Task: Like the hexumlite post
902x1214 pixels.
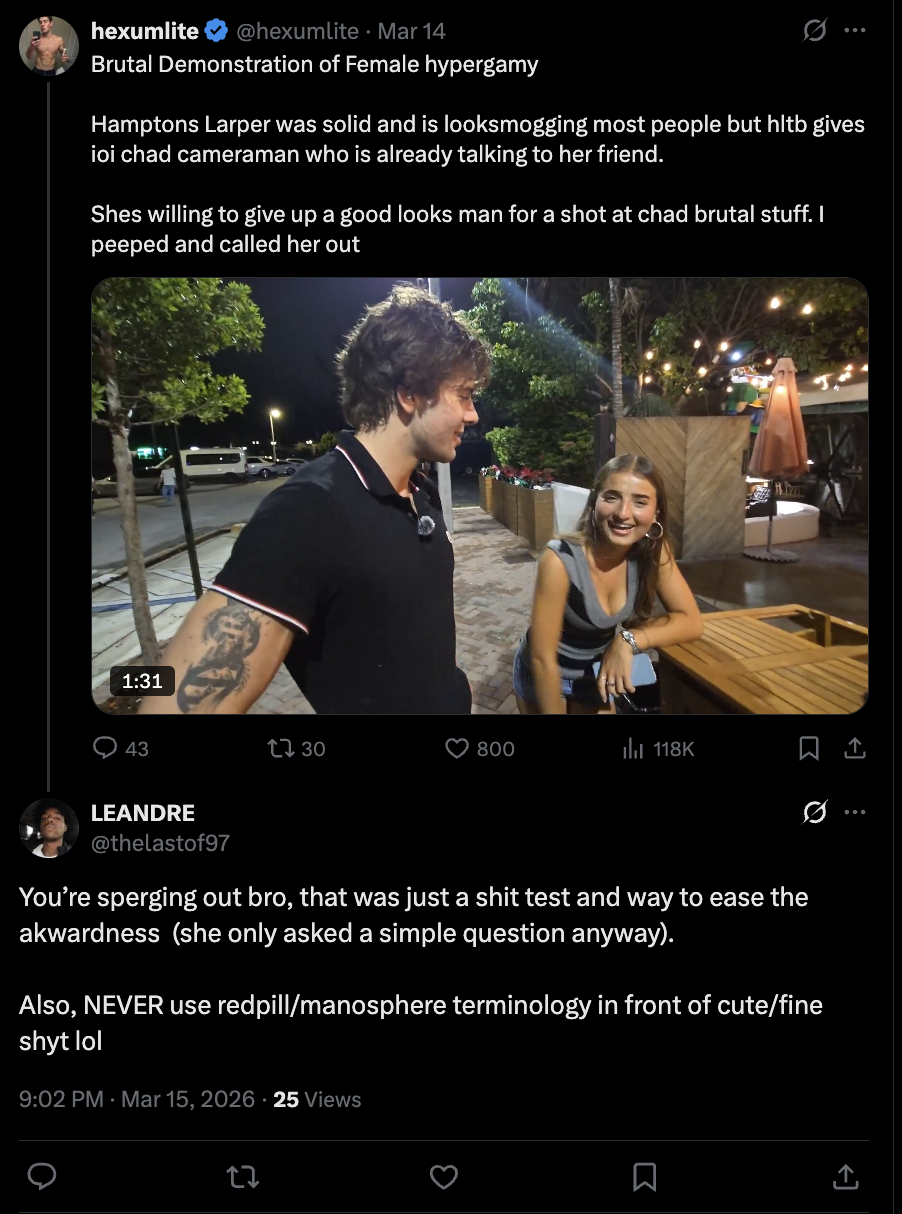Action: coord(457,748)
